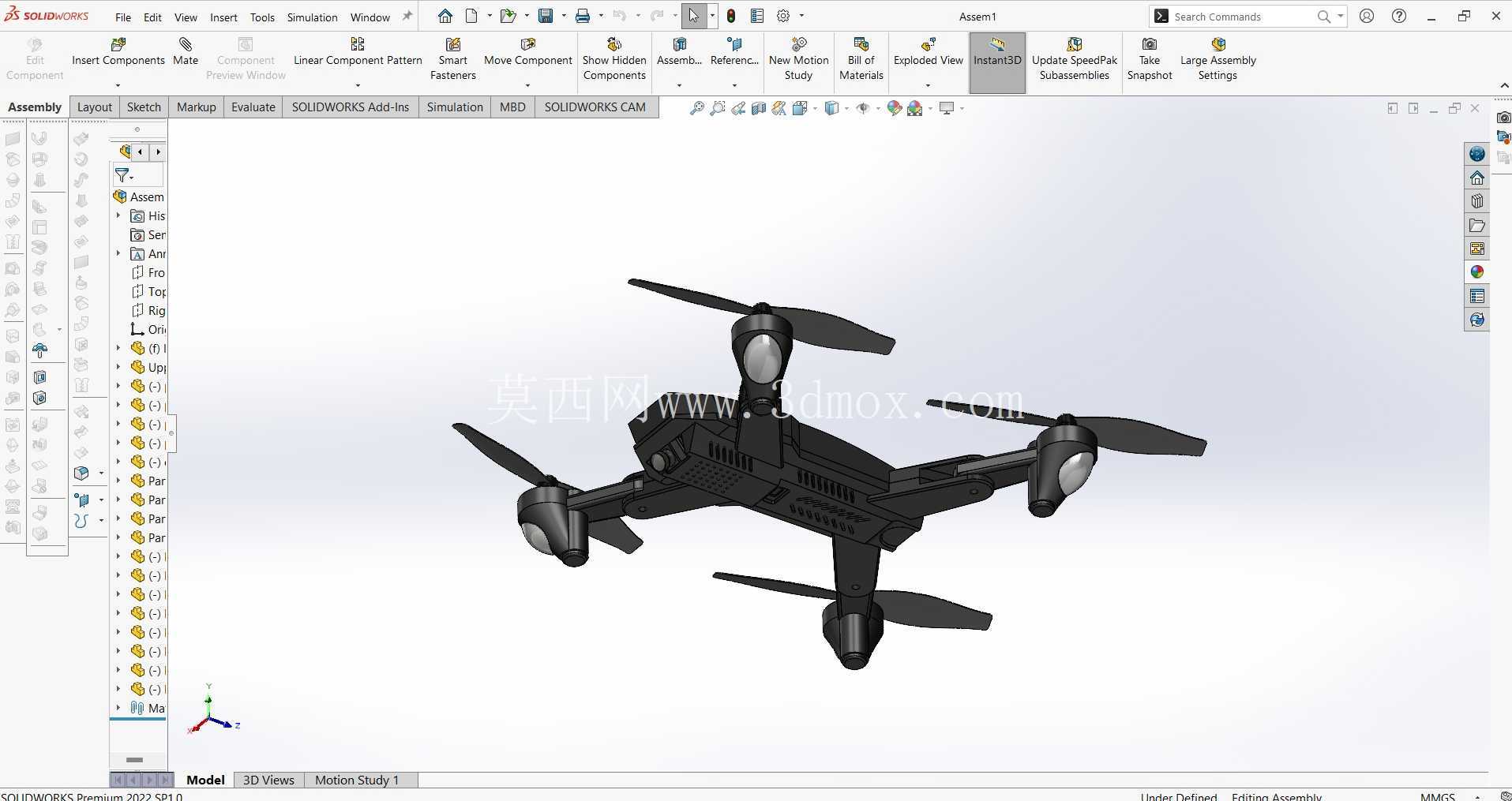1512x801 pixels.
Task: Toggle the Select cursor tool
Action: (693, 16)
